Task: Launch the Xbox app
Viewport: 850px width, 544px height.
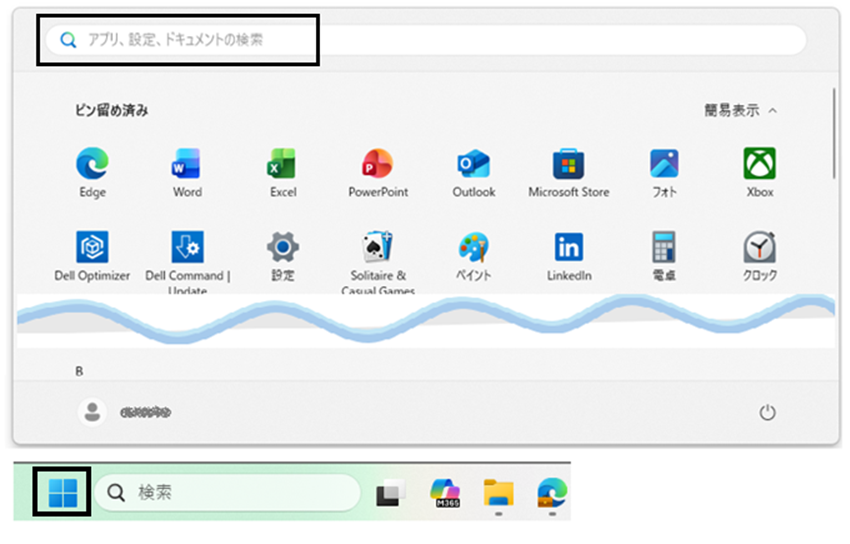Action: (759, 173)
